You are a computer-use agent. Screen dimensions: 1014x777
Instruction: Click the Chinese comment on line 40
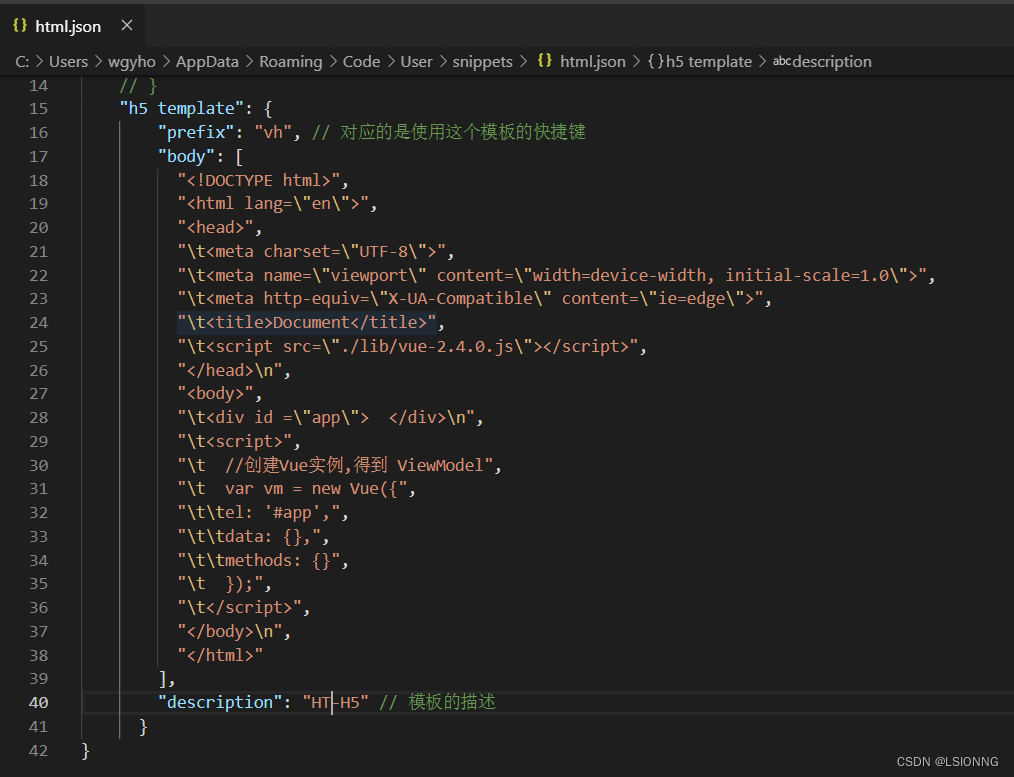click(x=437, y=703)
